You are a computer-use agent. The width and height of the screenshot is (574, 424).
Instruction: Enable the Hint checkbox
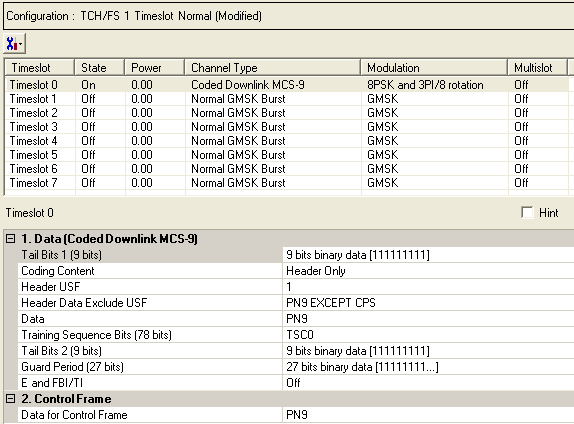tap(527, 212)
